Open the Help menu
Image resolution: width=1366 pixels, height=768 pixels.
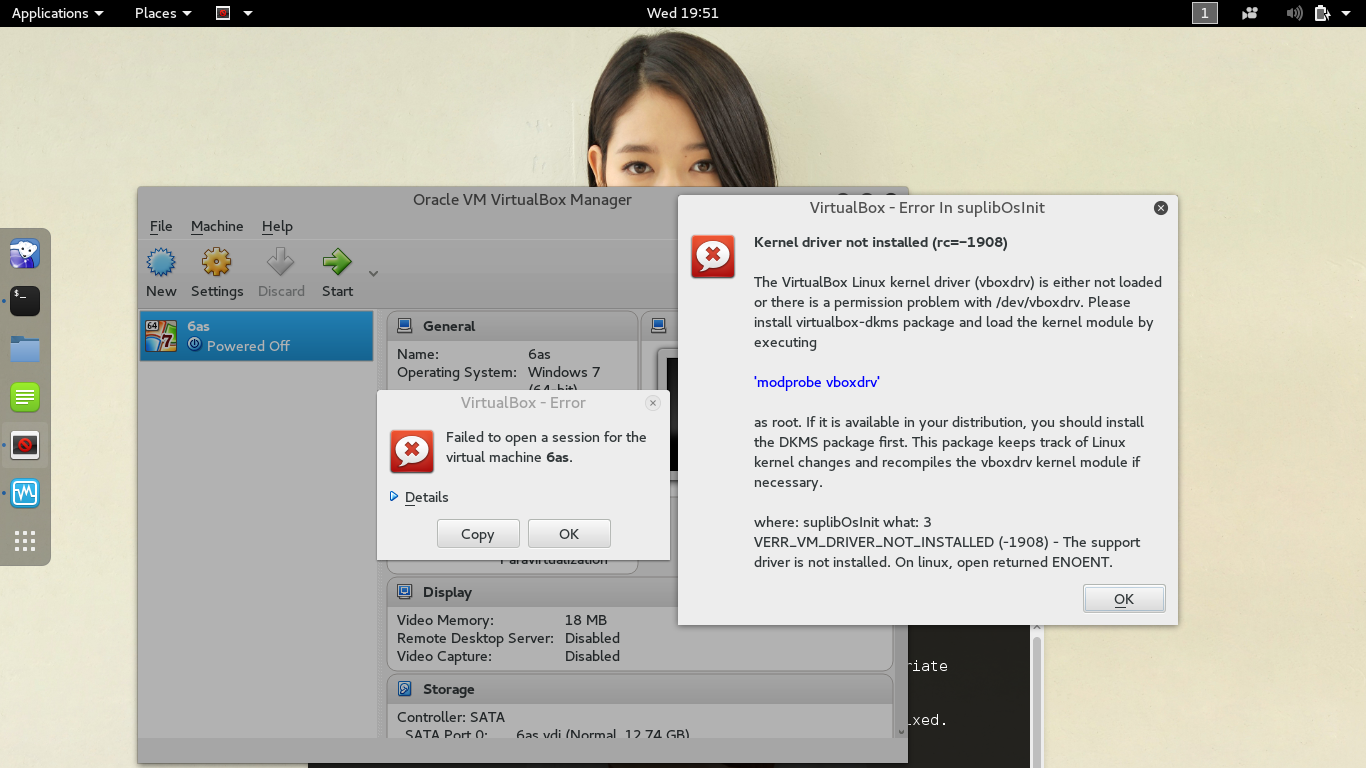click(277, 226)
